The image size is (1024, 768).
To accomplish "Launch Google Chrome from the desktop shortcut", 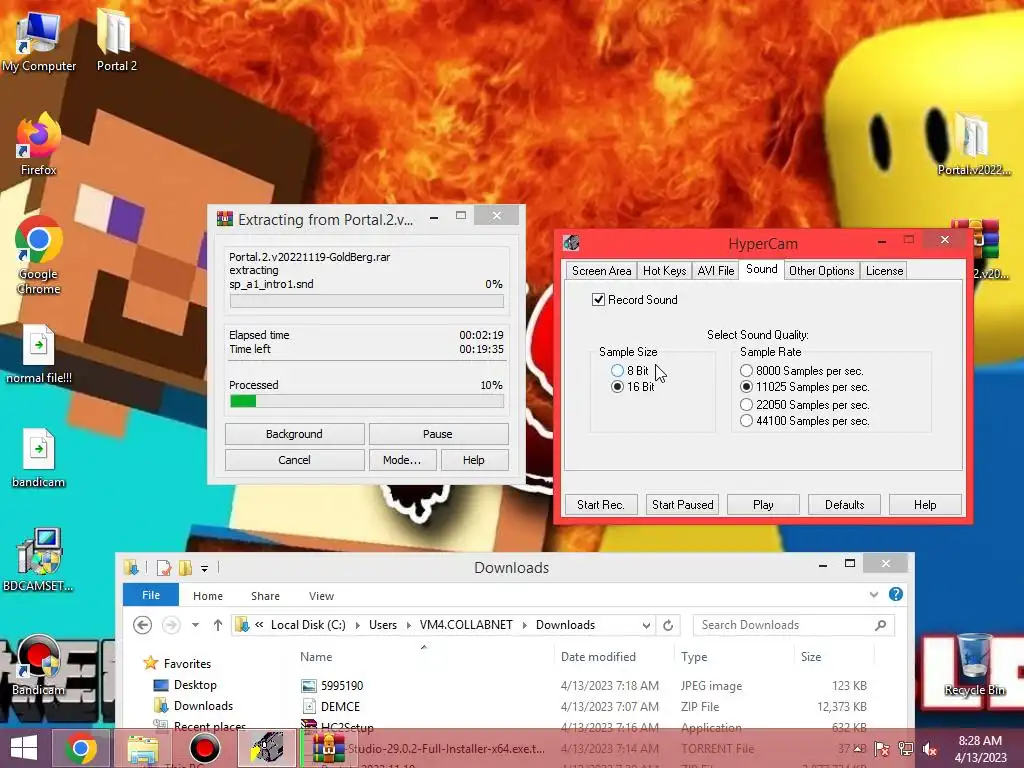I will [39, 255].
